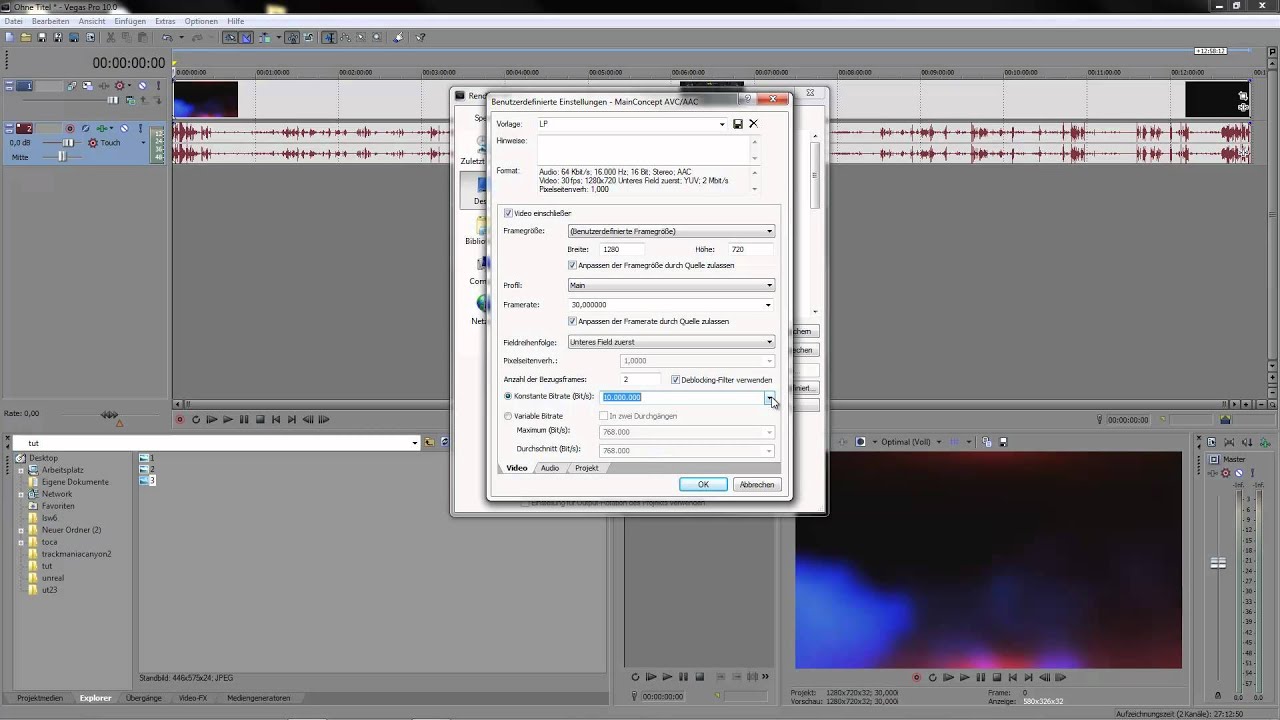Viewport: 1280px width, 720px height.
Task: Open Explorer path dropdown showing tut
Action: (x=415, y=443)
